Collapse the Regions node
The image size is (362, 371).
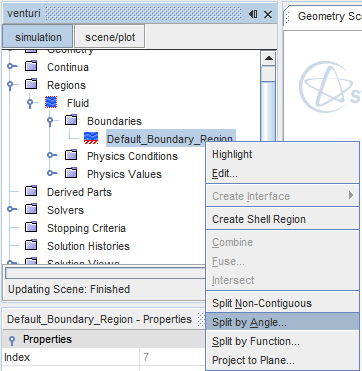[10, 85]
